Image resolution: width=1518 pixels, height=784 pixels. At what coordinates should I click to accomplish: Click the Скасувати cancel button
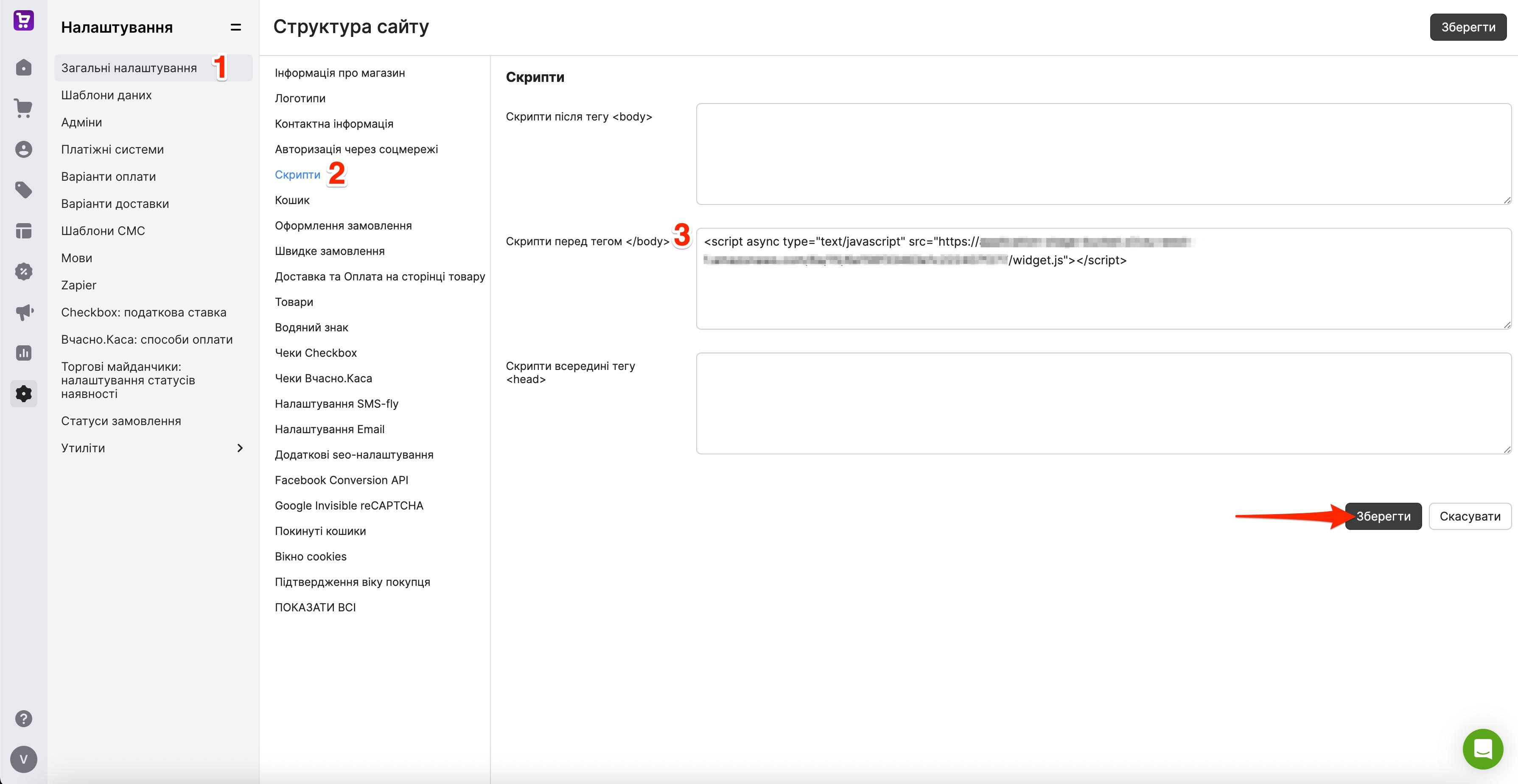click(1470, 516)
